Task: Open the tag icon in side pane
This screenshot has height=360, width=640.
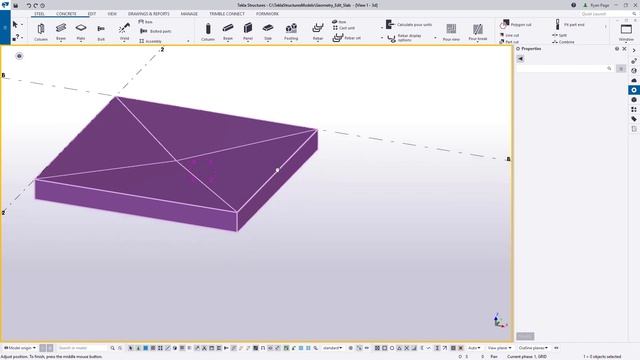Action: (633, 119)
